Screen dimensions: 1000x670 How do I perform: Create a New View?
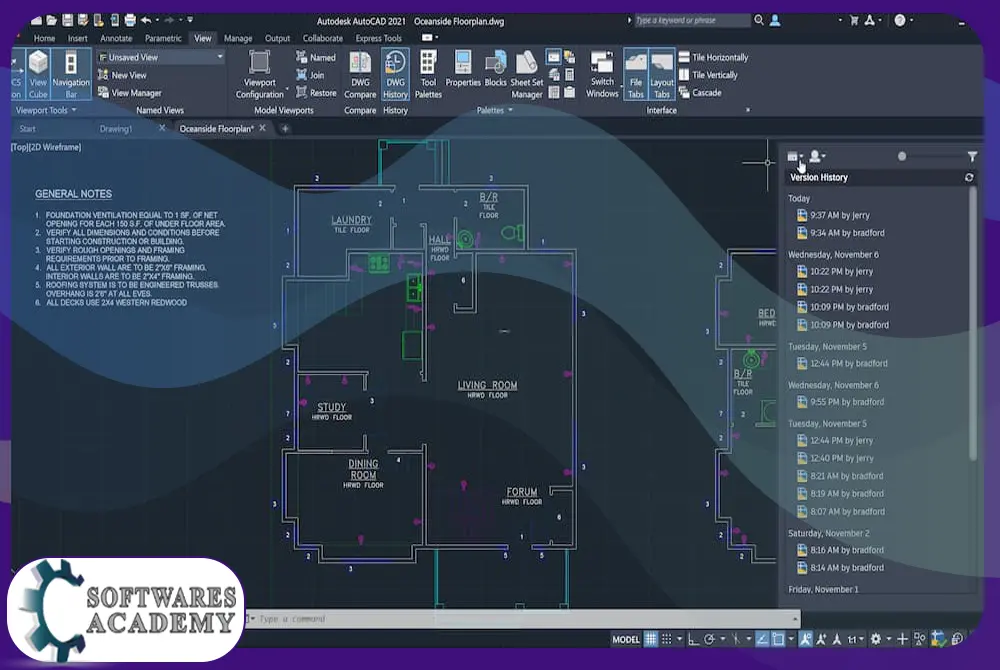click(122, 75)
